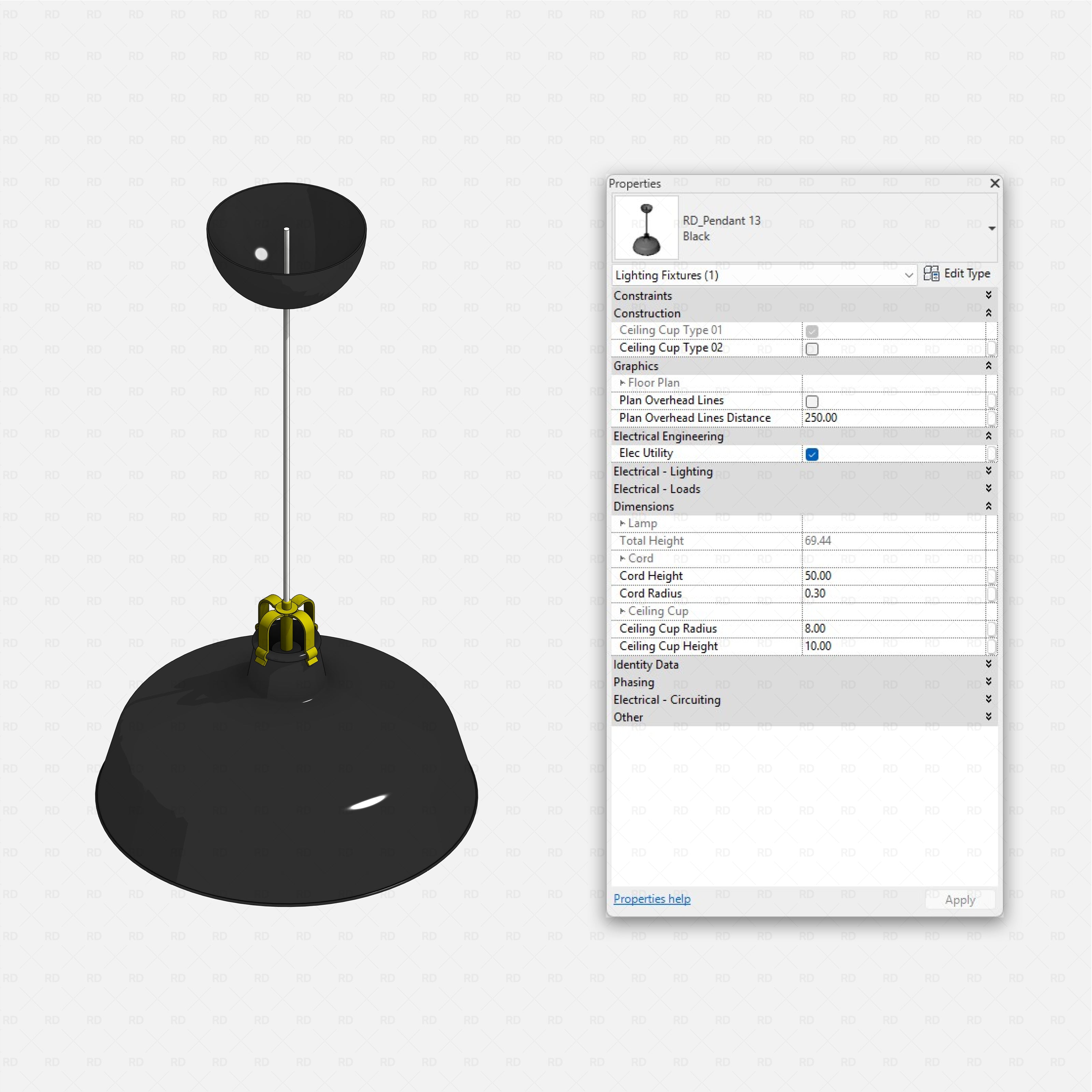
Task: Expand the Electrical - Circuiting group
Action: (x=989, y=699)
